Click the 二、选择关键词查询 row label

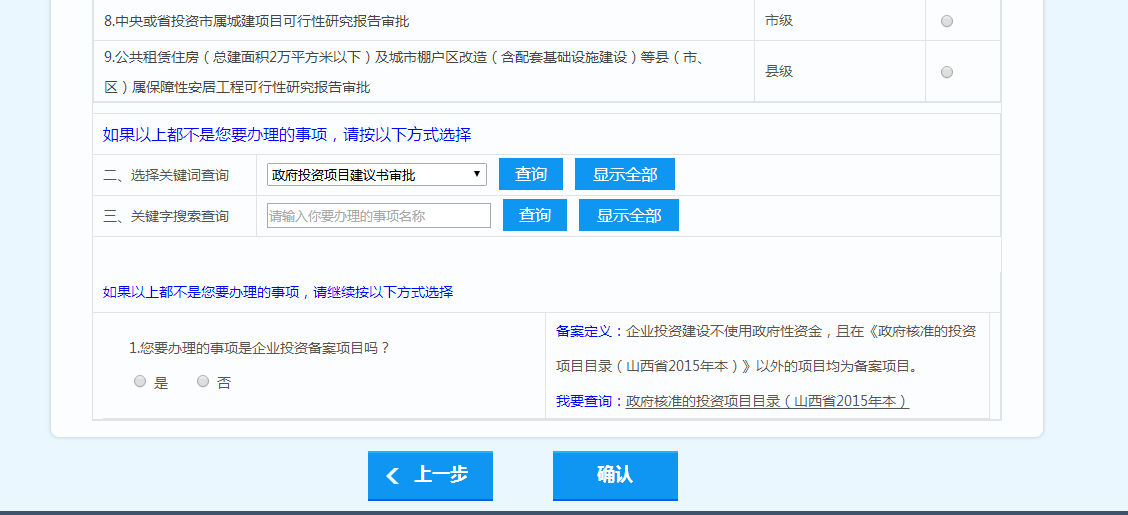(166, 175)
